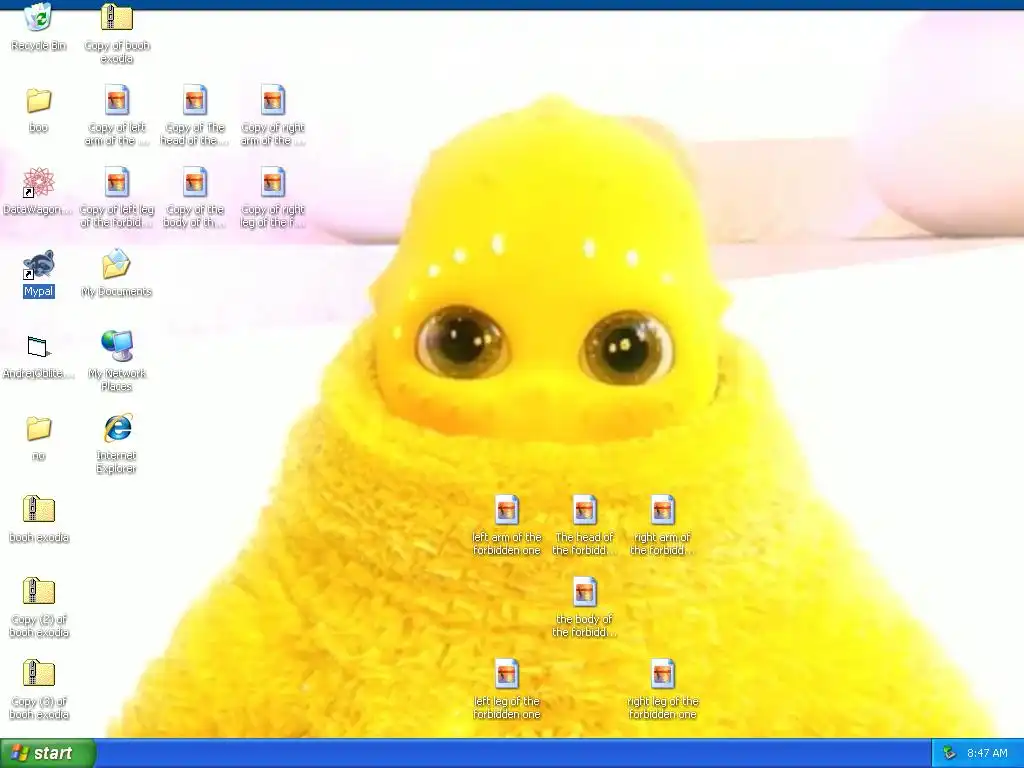Screen dimensions: 1024x768
Task: Open the Start menu
Action: [48, 753]
